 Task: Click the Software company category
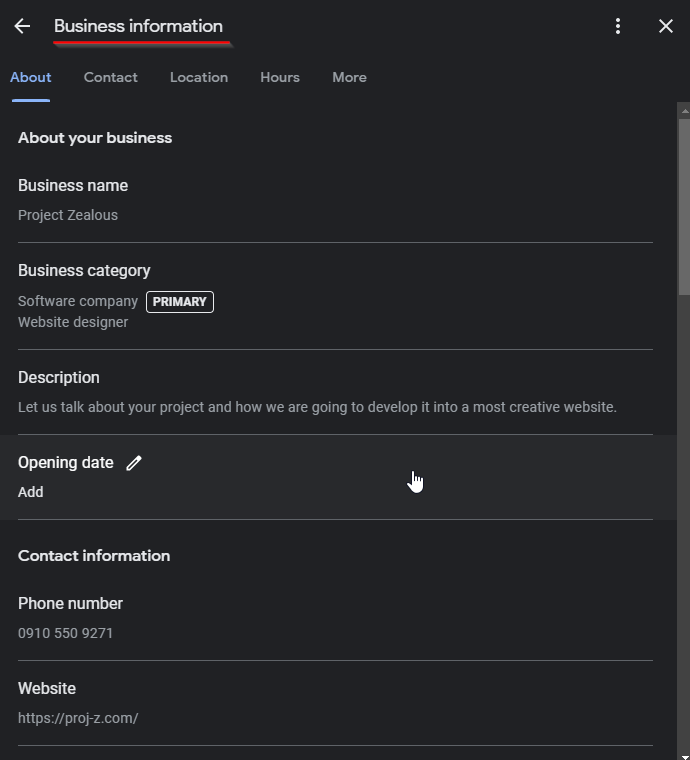(78, 301)
